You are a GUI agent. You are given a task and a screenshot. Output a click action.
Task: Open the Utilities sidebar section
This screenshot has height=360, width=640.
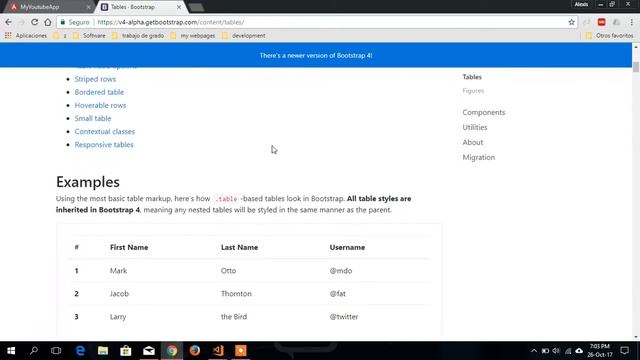tap(475, 127)
